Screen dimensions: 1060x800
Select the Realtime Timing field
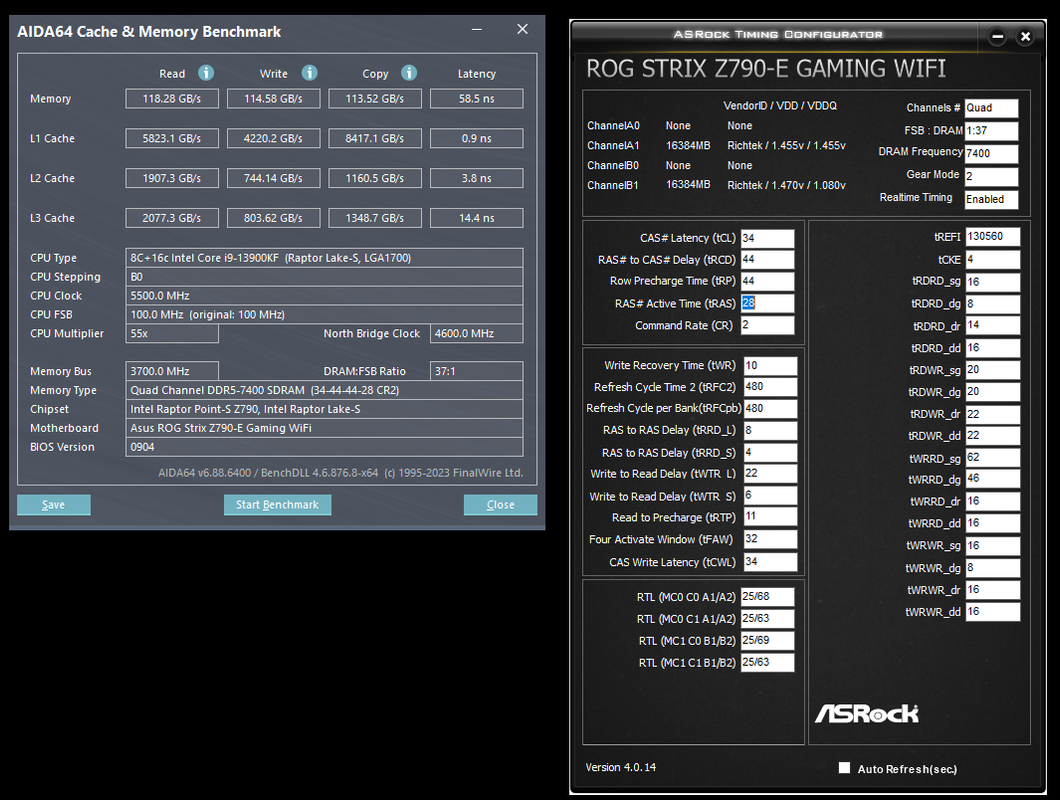tap(991, 199)
